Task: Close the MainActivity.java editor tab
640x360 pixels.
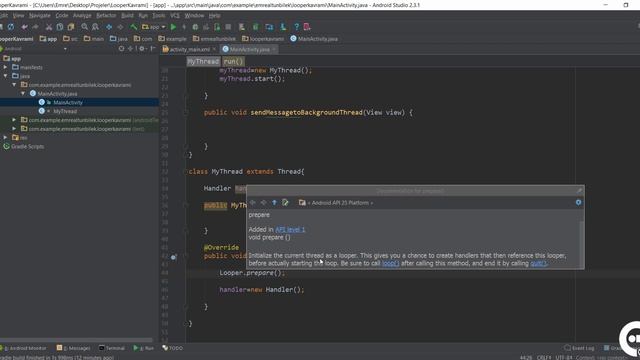Action: pyautogui.click(x=274, y=49)
